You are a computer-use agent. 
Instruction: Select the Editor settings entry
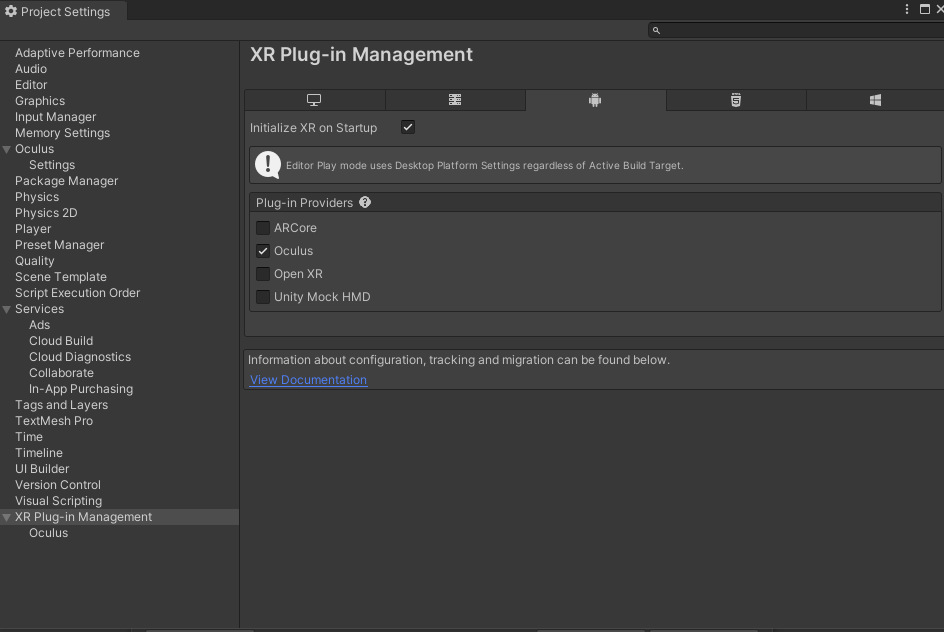click(31, 85)
